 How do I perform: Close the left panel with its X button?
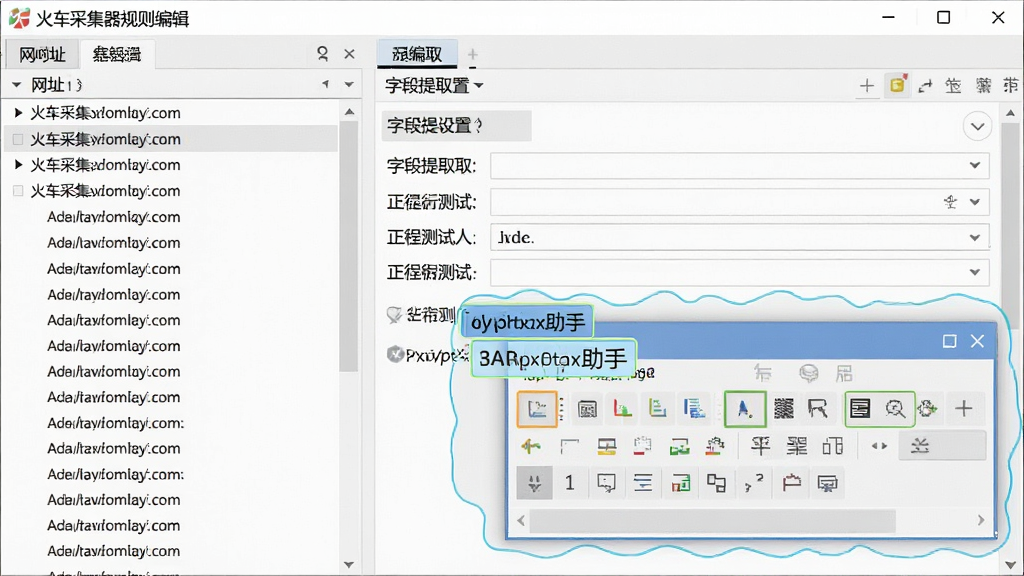(349, 54)
